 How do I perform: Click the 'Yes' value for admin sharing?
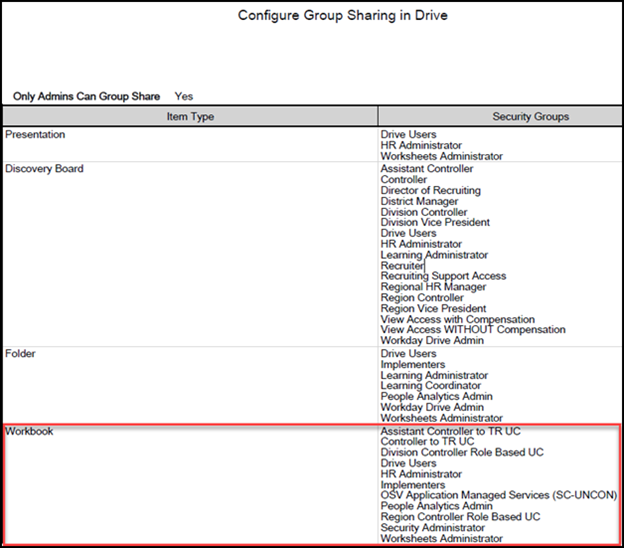pos(184,96)
